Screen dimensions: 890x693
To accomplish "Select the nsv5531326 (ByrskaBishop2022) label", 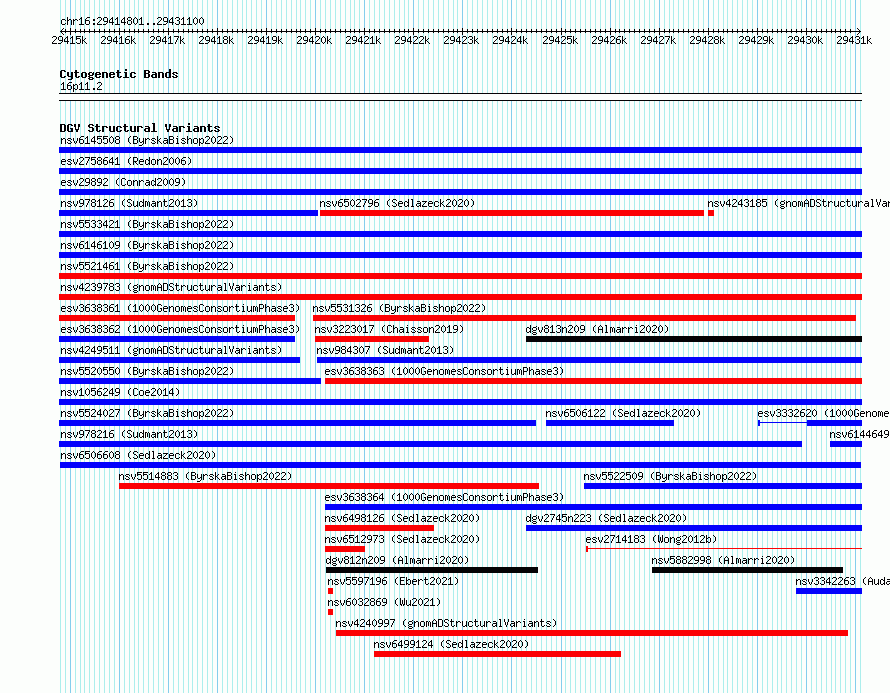I will (x=399, y=308).
